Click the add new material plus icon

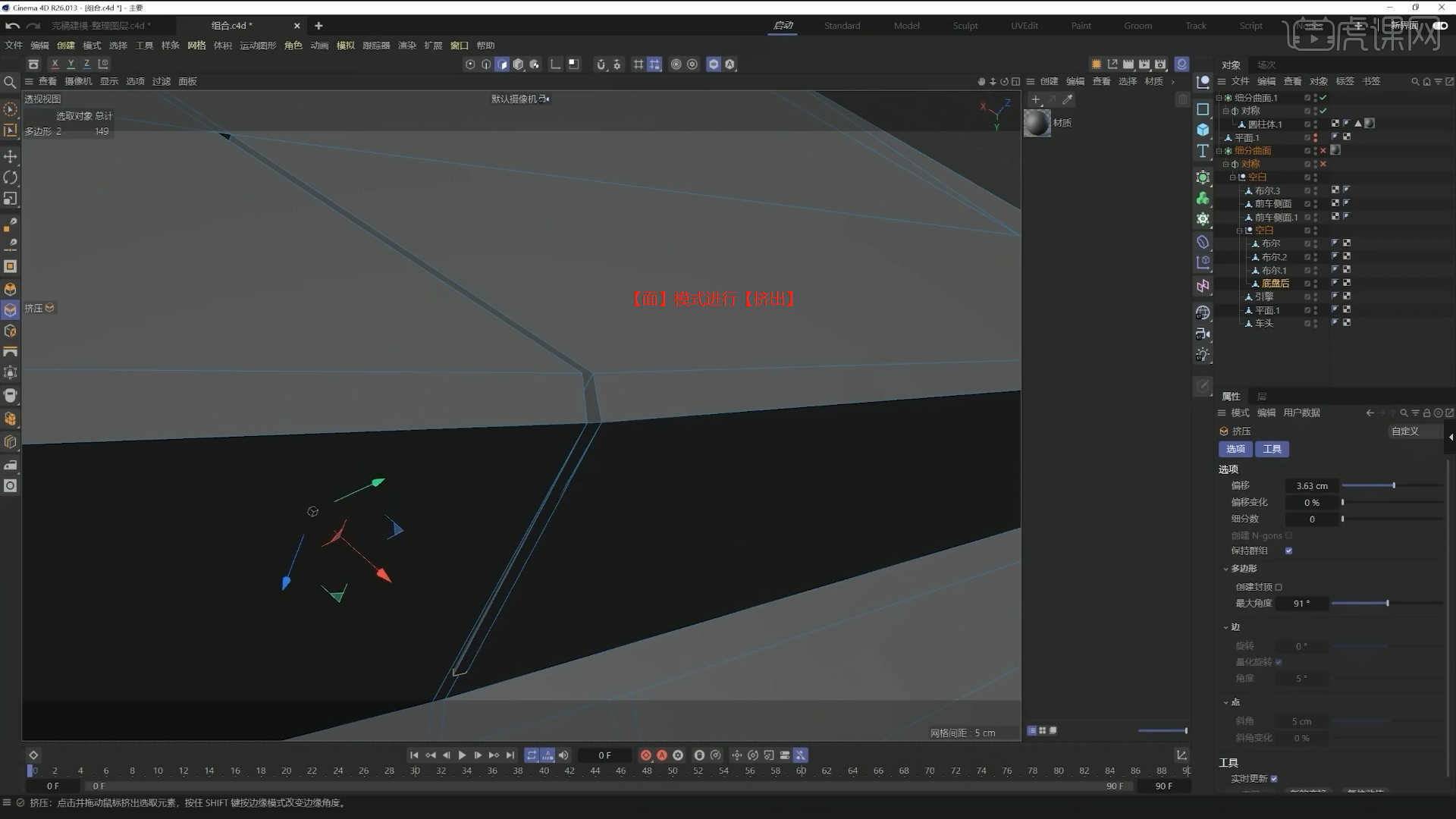pyautogui.click(x=1036, y=99)
